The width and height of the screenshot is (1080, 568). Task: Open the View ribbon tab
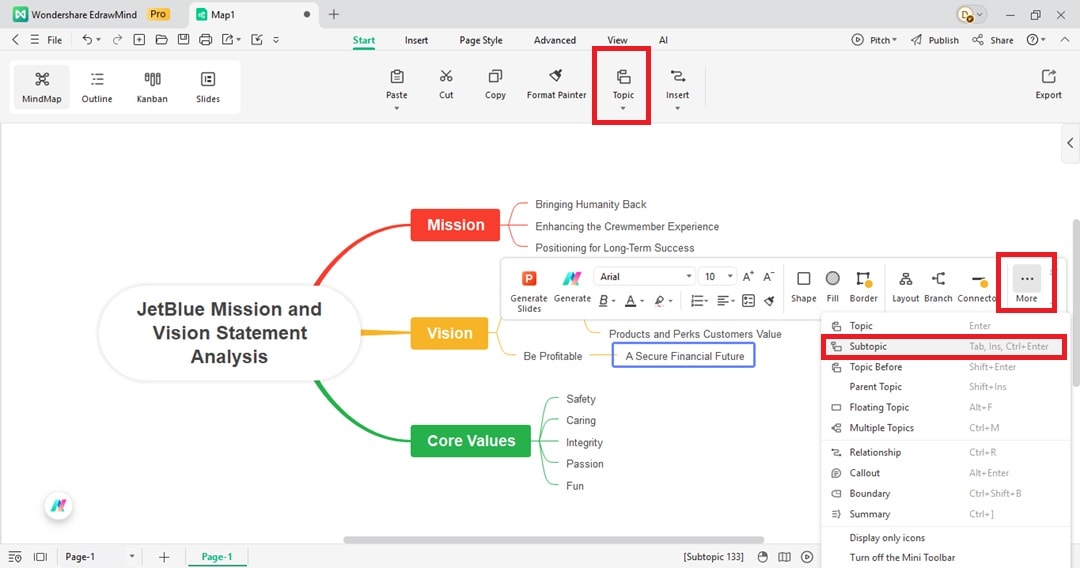click(x=617, y=40)
